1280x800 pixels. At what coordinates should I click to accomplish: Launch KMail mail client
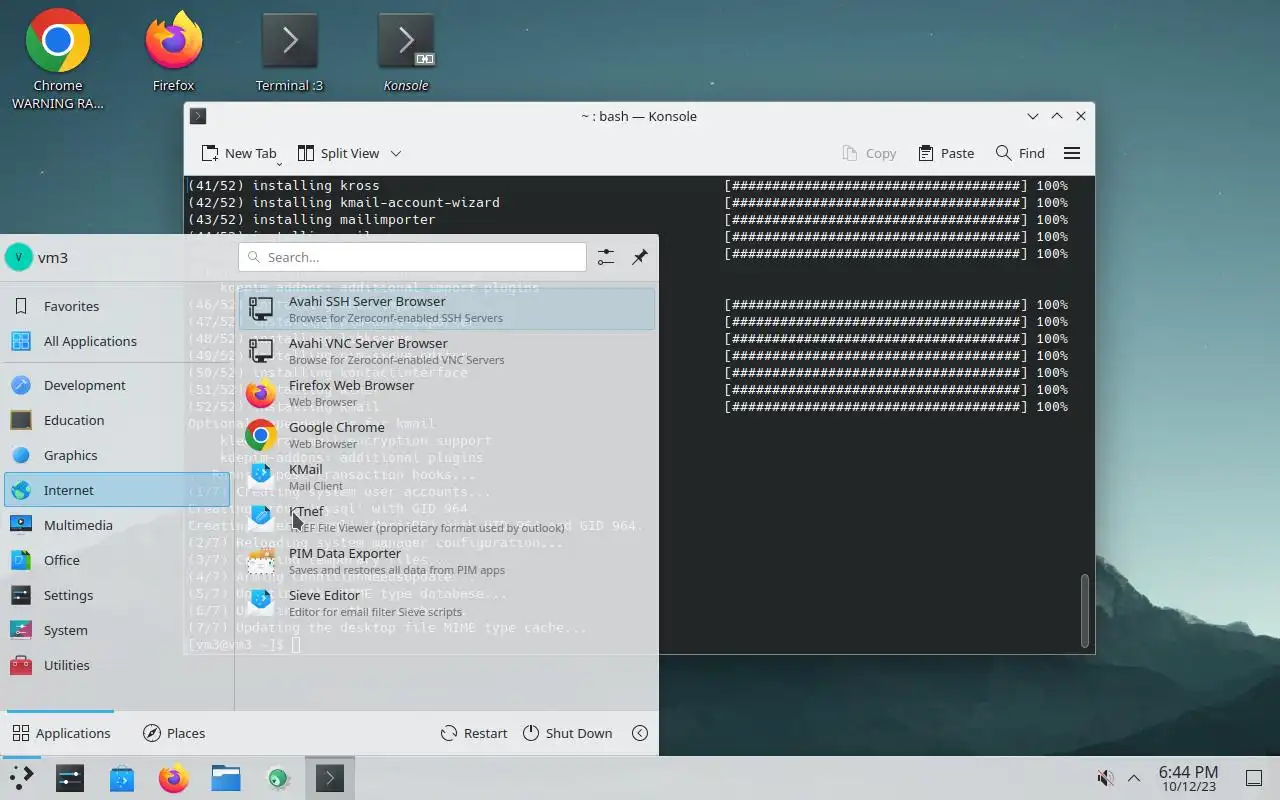tap(447, 477)
